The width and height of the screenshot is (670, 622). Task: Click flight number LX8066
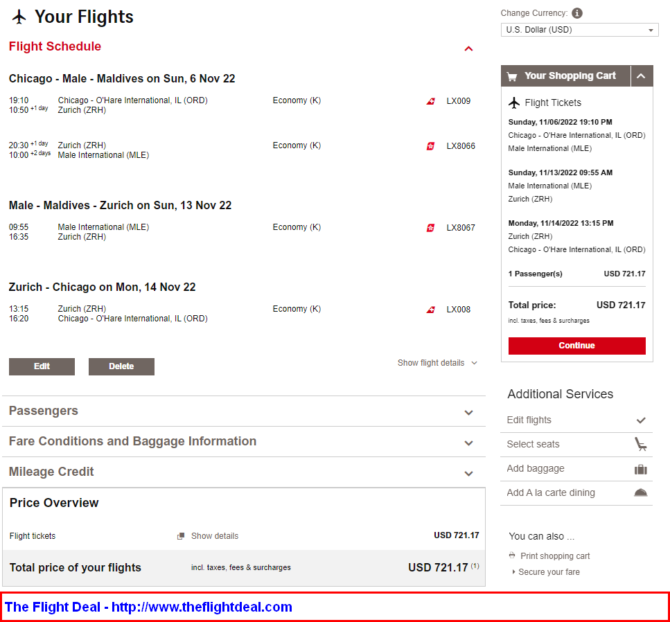[461, 146]
